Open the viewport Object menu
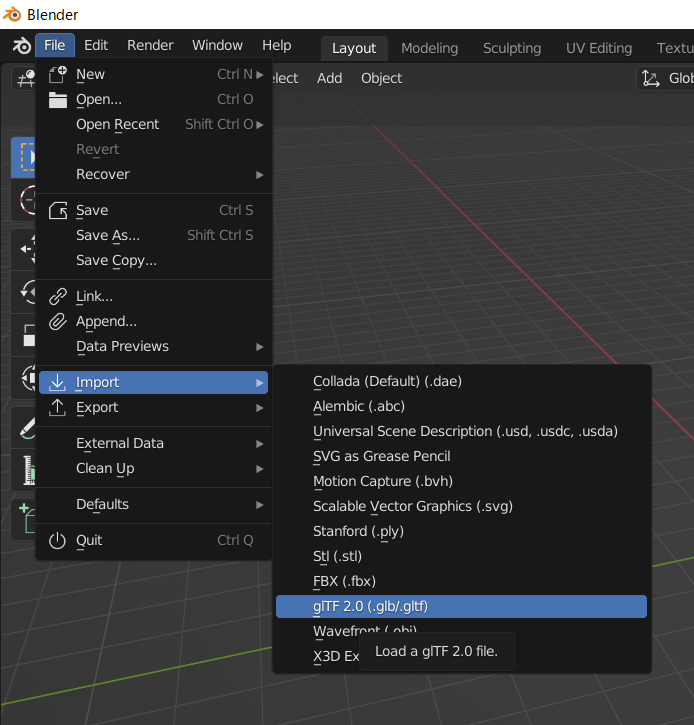The height and width of the screenshot is (725, 694). point(381,79)
